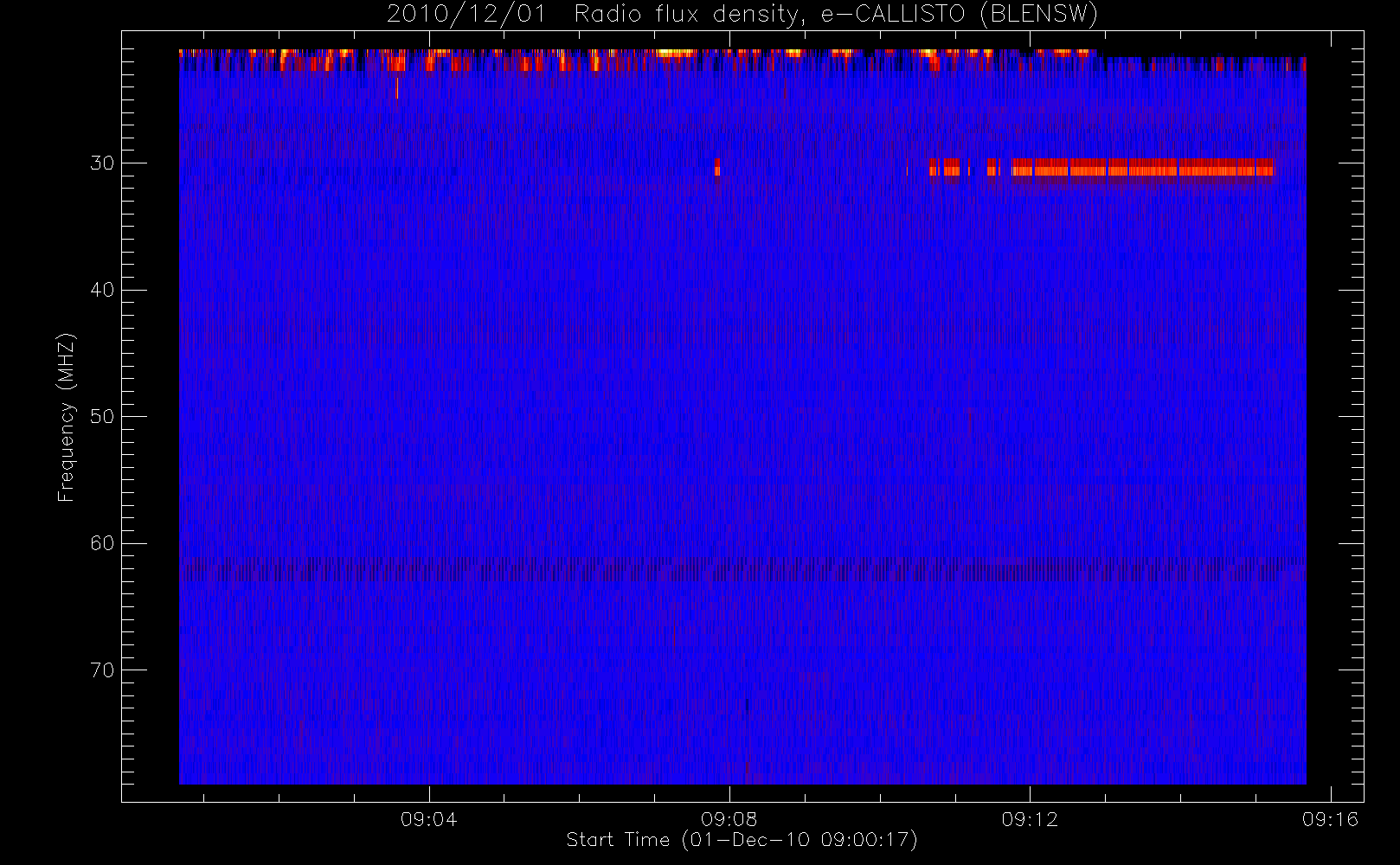Click the 09:16 time tick label

click(x=1330, y=819)
